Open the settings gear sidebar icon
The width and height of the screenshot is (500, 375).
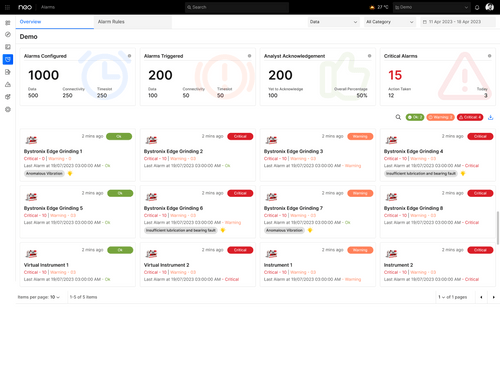tap(8, 109)
